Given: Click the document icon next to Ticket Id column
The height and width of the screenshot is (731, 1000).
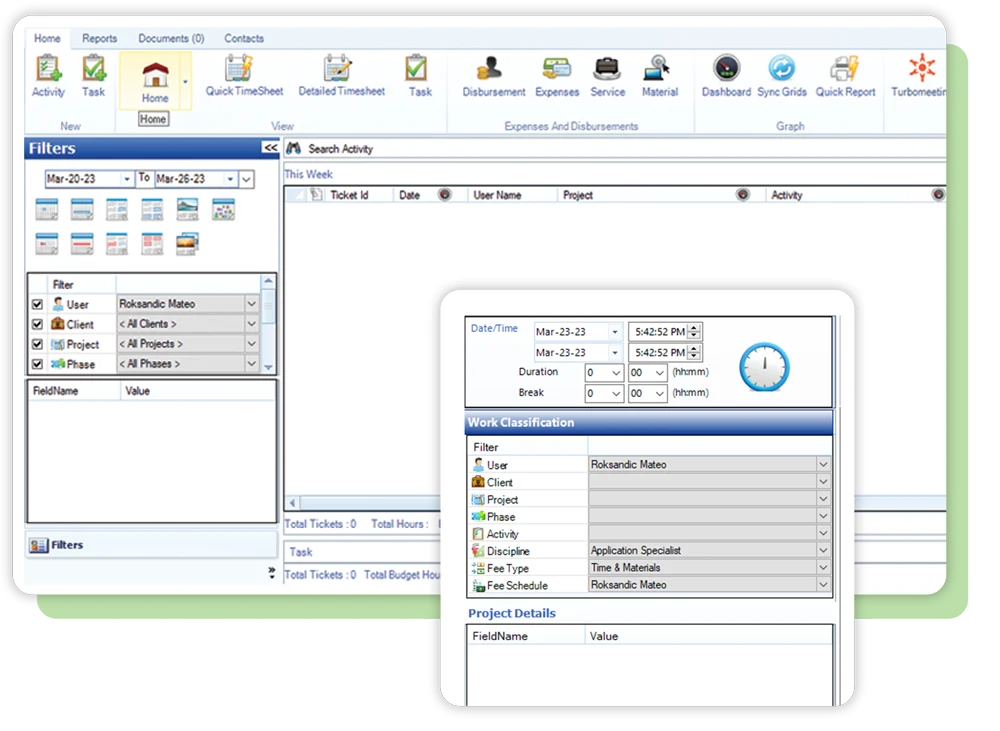Looking at the screenshot, I should pos(316,195).
